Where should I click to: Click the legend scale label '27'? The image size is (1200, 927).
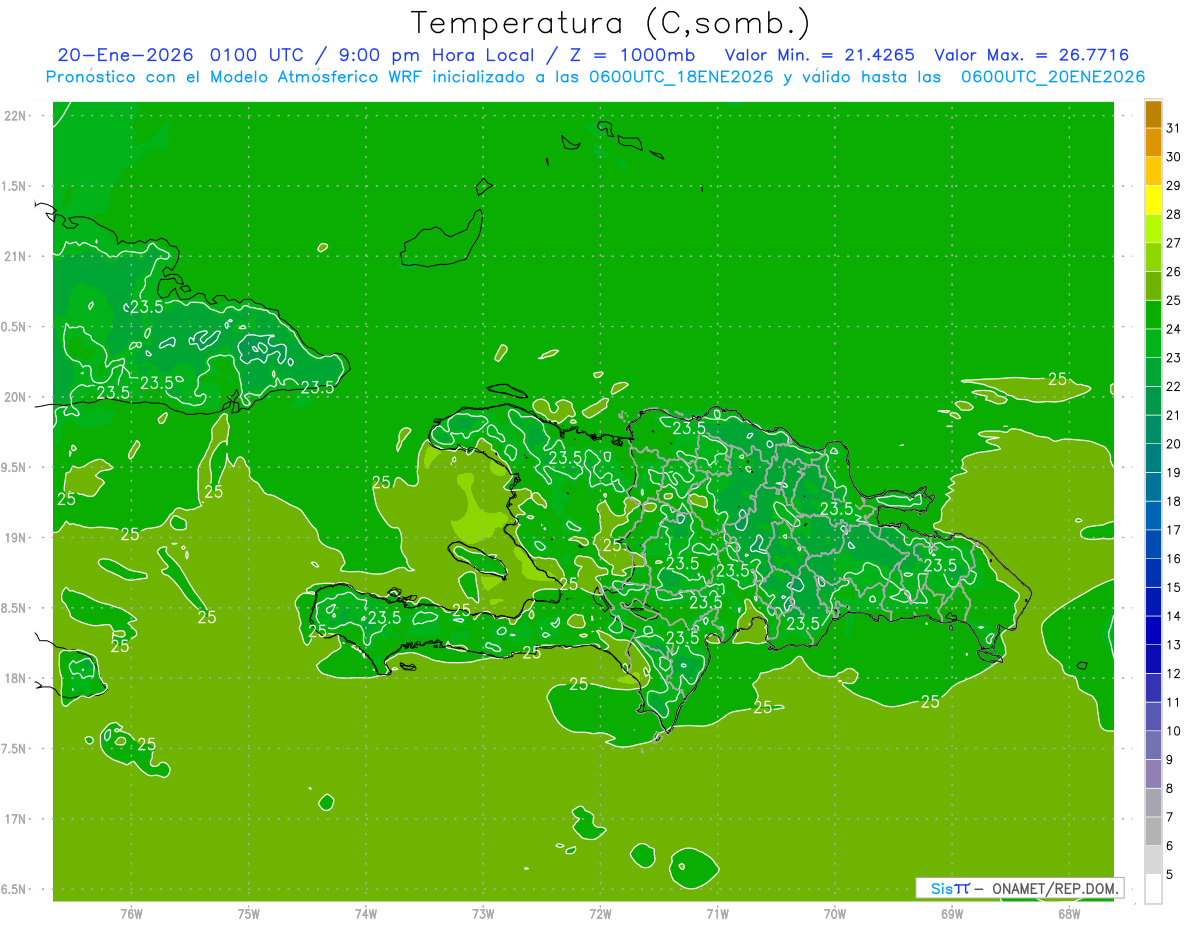pyautogui.click(x=1173, y=243)
